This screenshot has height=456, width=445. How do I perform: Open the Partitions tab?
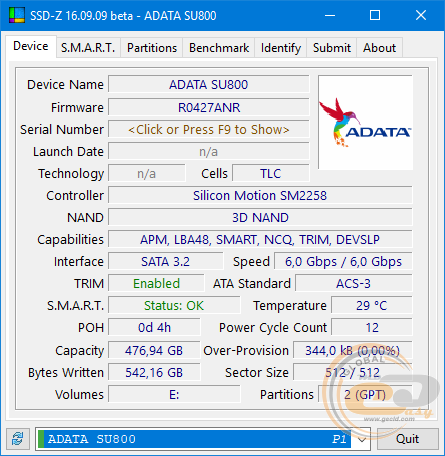pyautogui.click(x=152, y=48)
